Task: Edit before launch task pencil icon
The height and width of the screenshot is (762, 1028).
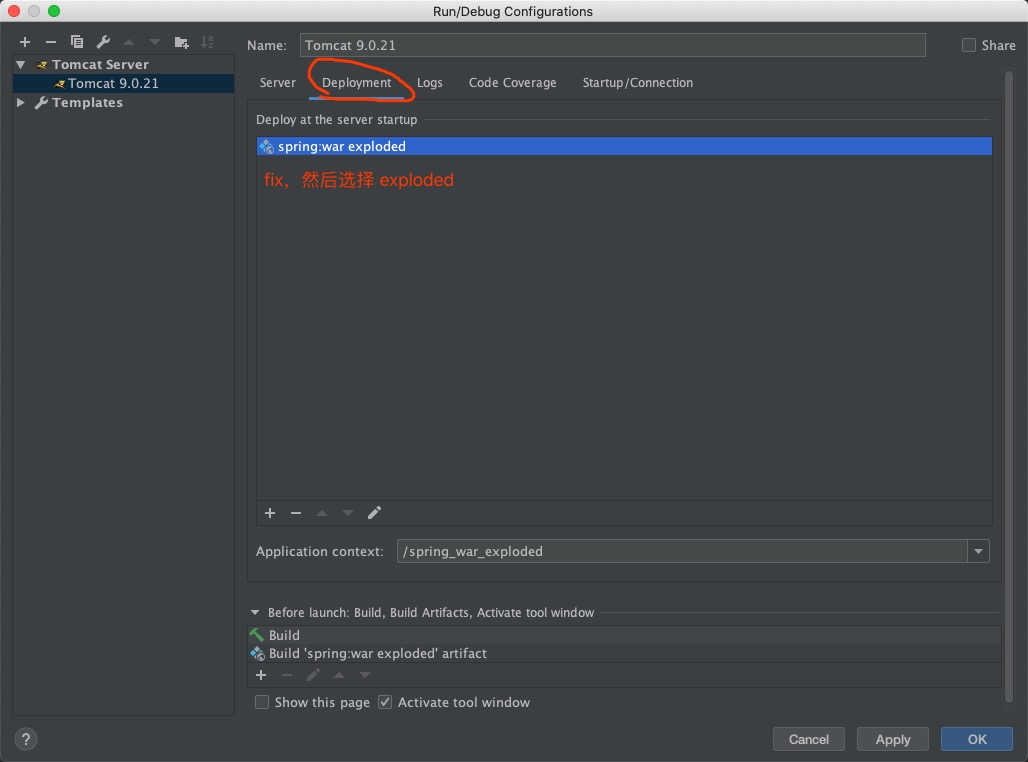Action: coord(313,675)
